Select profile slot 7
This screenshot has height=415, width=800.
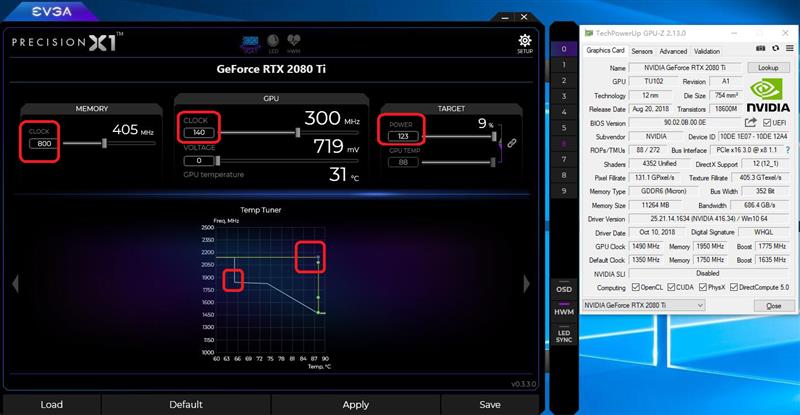click(564, 159)
